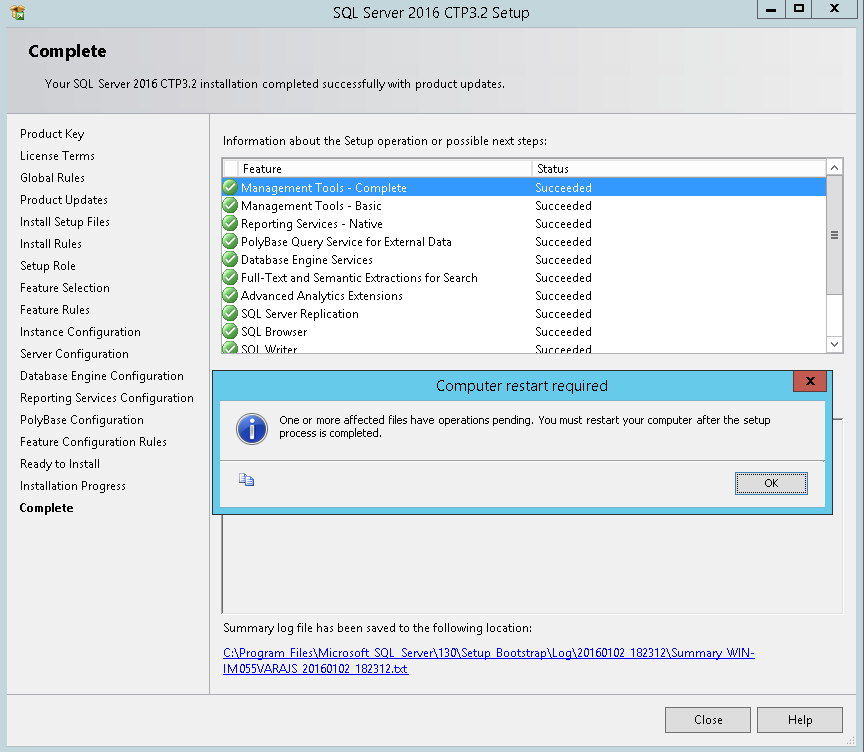The image size is (864, 752).
Task: Click Ready to Install step in sidebar
Action: click(x=60, y=464)
